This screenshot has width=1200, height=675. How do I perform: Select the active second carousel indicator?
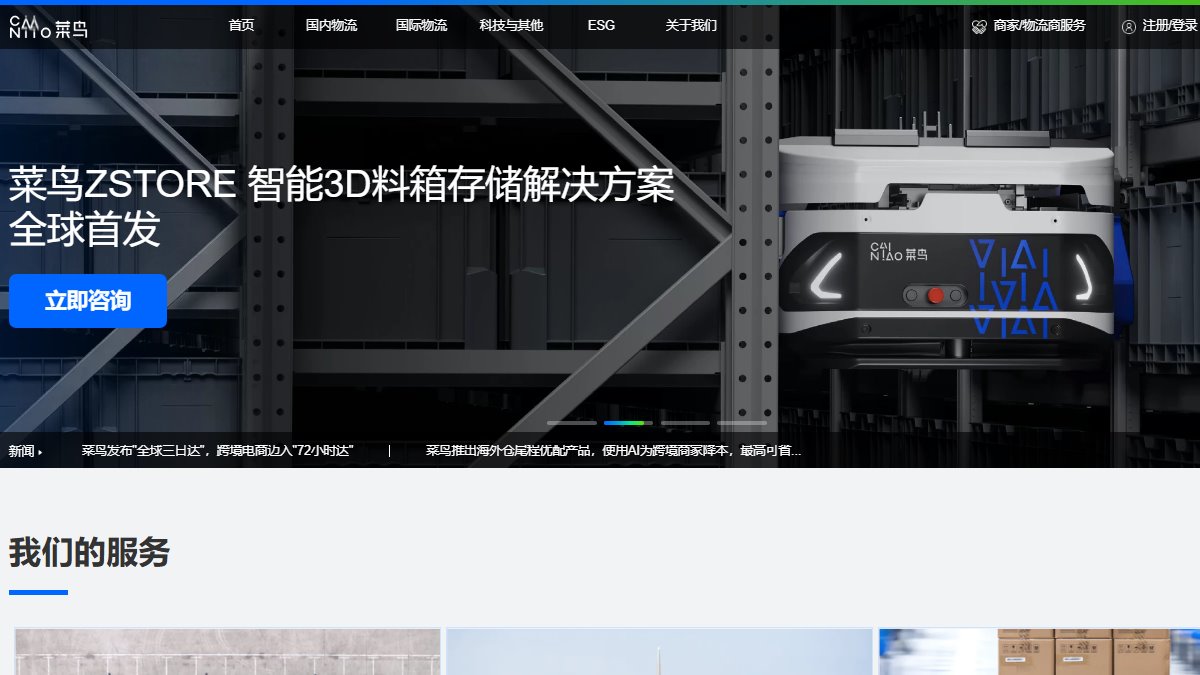628,423
